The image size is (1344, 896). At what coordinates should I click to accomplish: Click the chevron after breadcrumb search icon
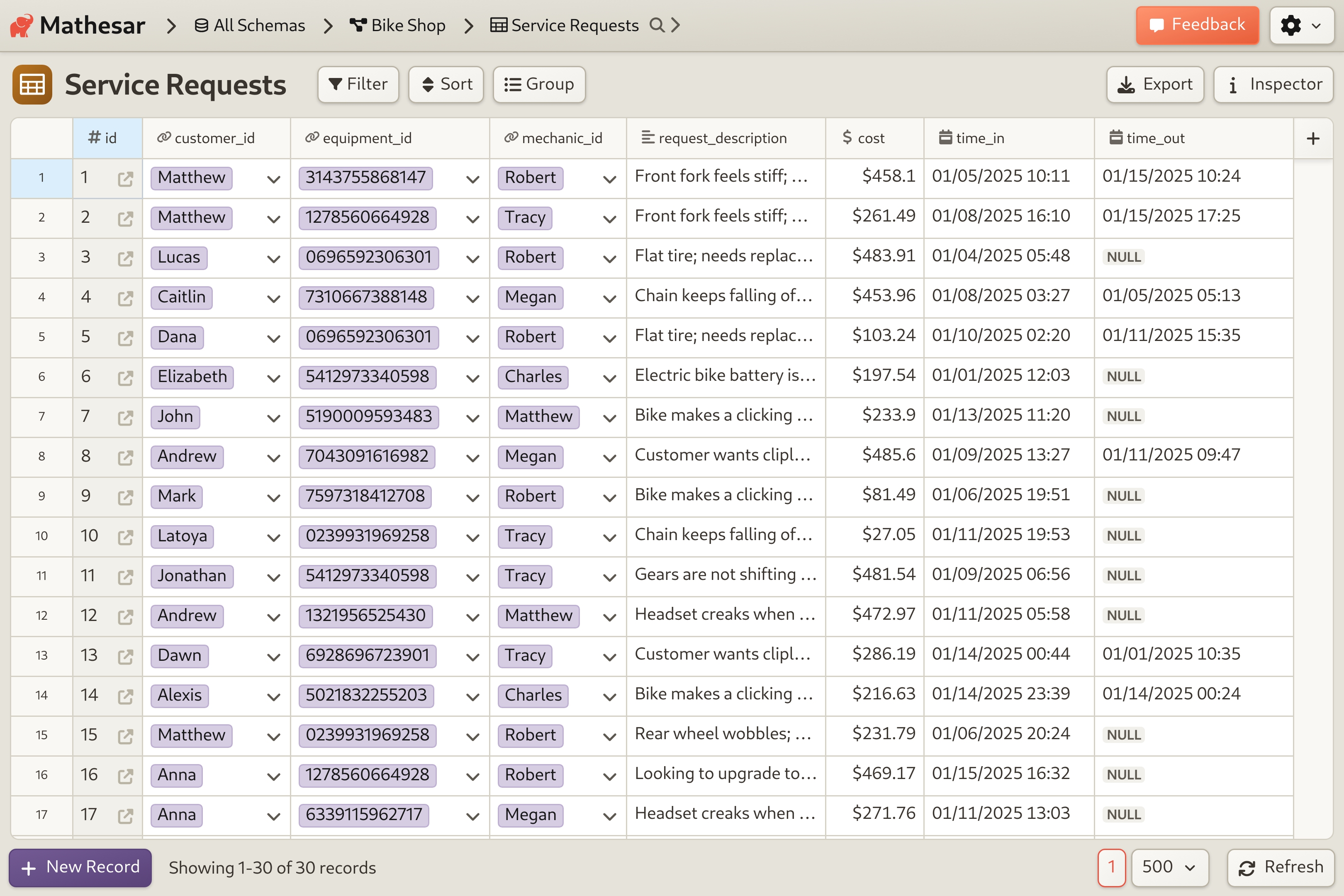(675, 25)
